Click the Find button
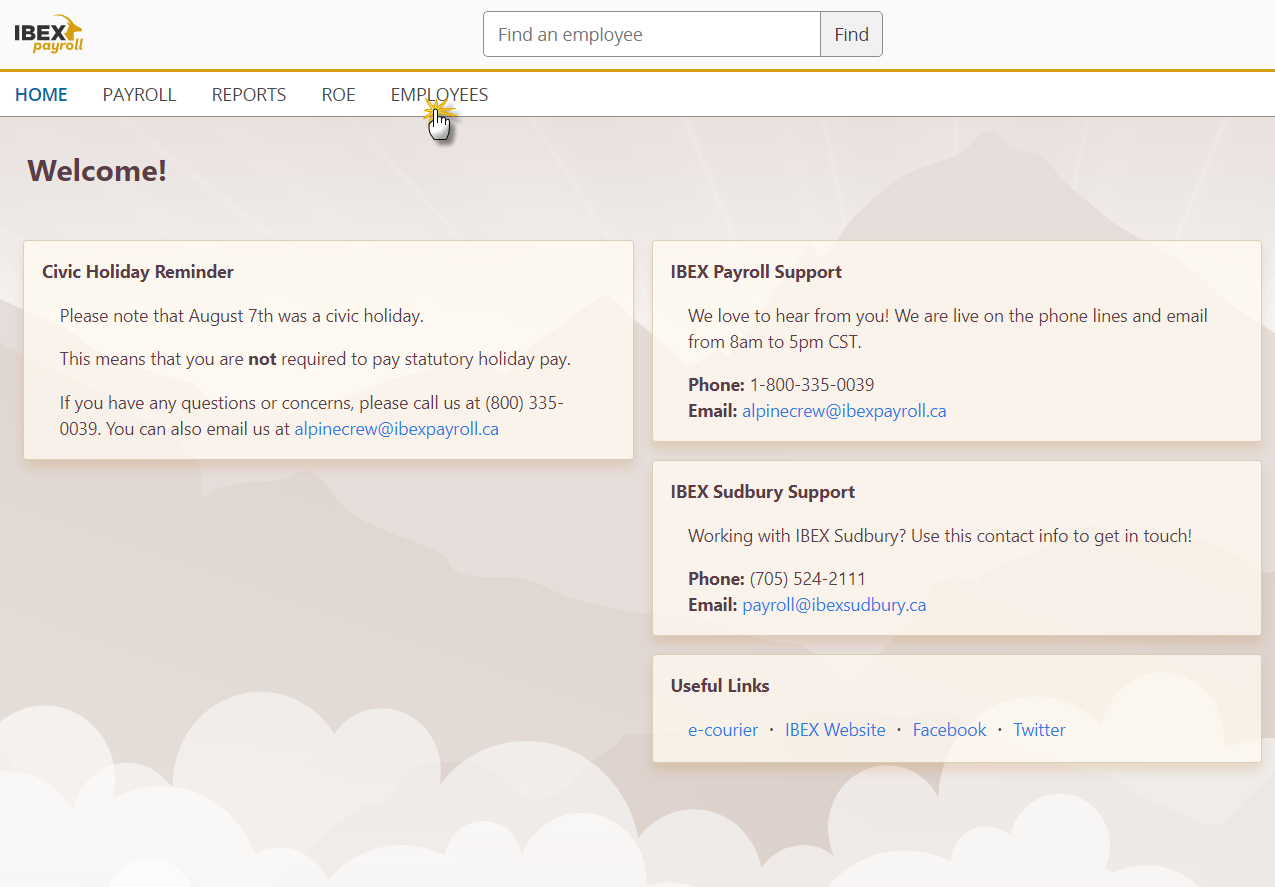 coord(852,34)
